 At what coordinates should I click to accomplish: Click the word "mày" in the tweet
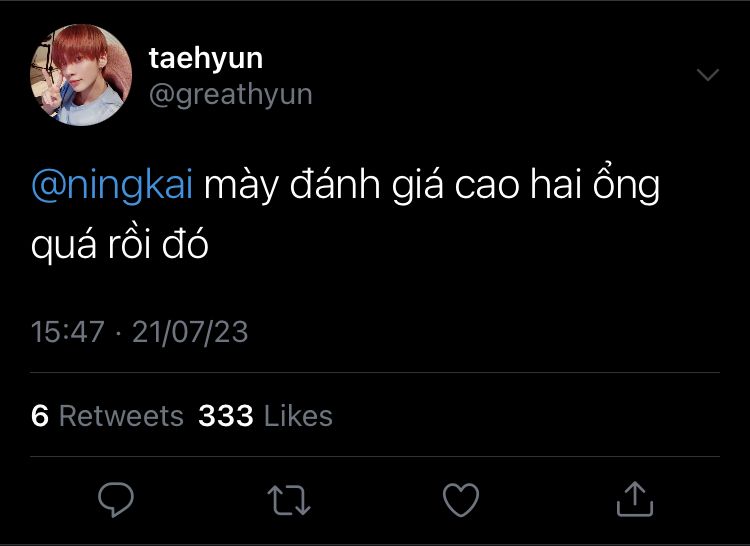(x=242, y=188)
